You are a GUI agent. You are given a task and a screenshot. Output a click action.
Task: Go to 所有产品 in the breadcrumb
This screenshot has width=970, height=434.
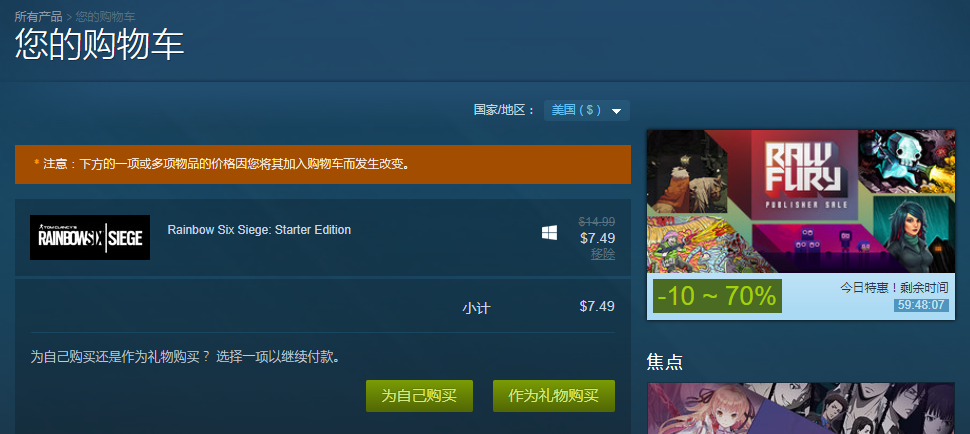pos(38,17)
